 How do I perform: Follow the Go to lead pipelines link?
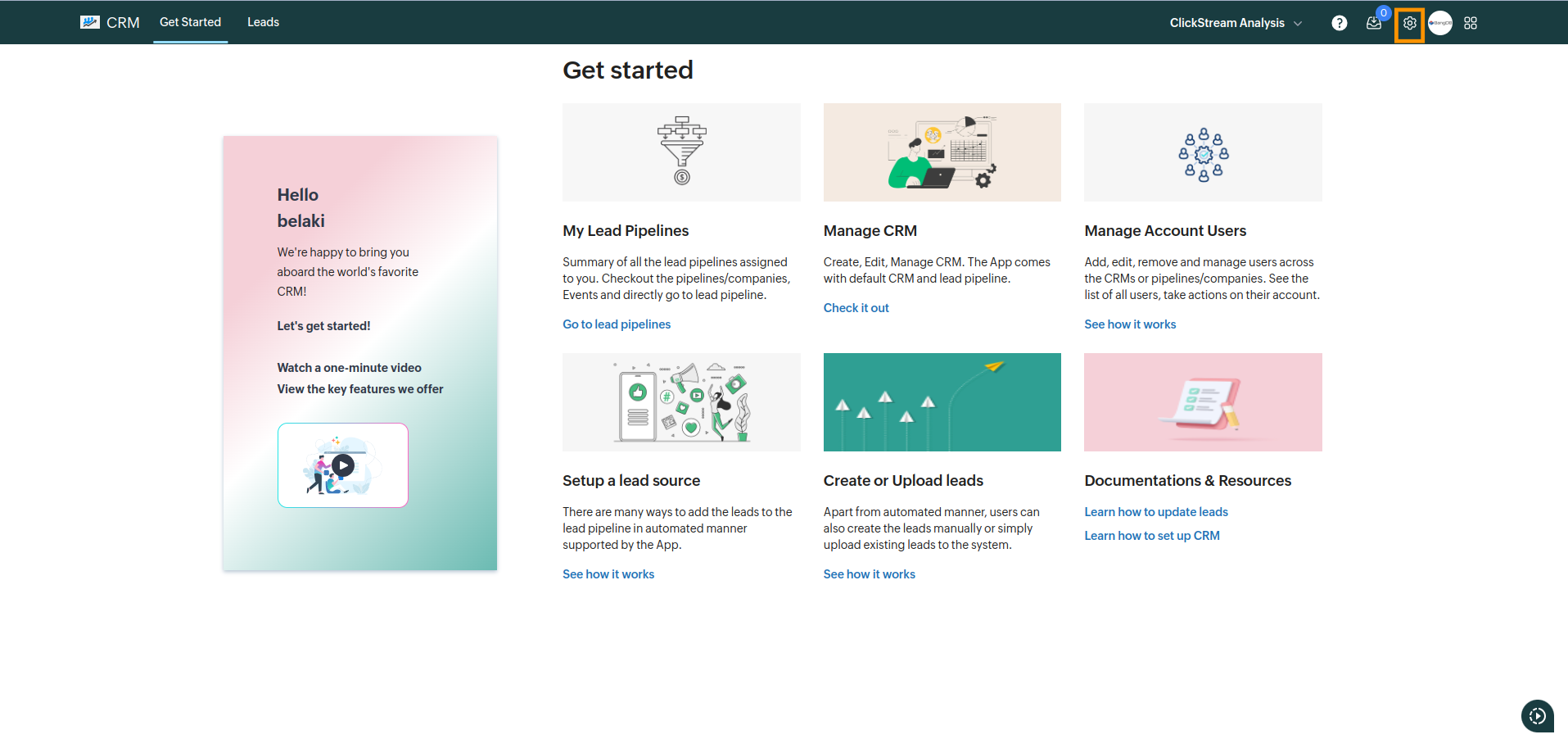617,324
